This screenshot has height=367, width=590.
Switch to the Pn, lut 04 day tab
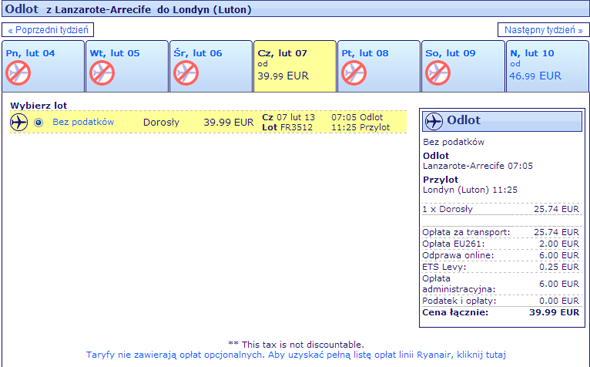point(43,66)
